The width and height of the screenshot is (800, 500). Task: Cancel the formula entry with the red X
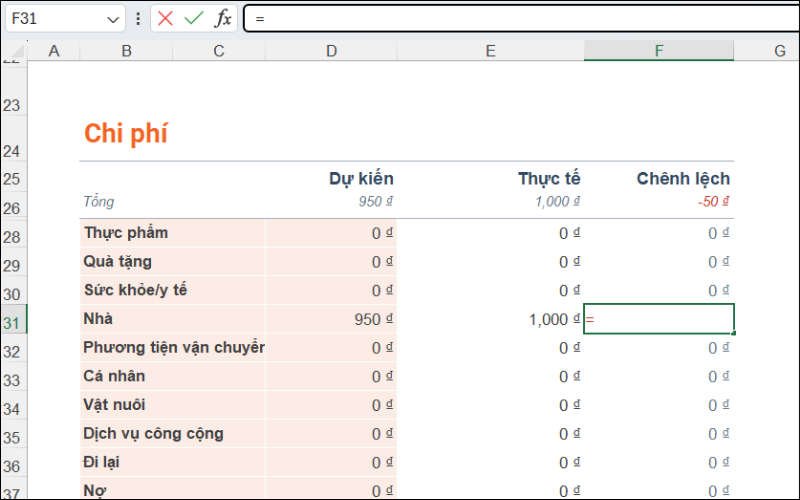tap(165, 18)
